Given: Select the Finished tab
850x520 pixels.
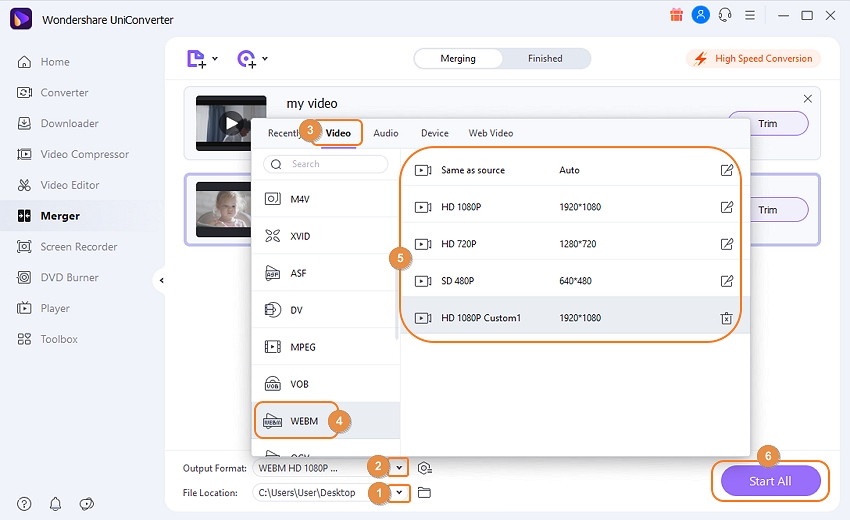Looking at the screenshot, I should tap(545, 59).
